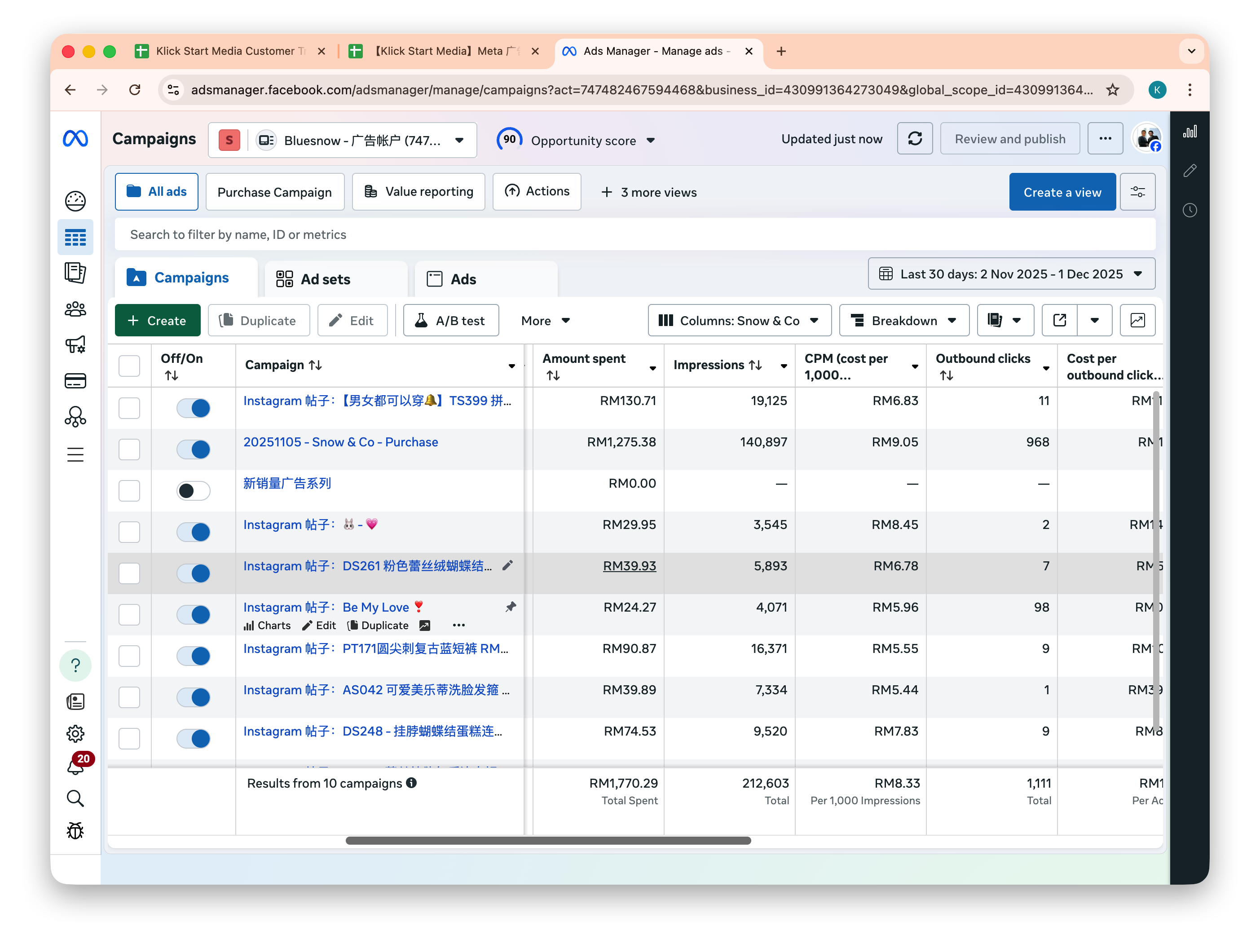The image size is (1260, 952).
Task: Click the green Create button
Action: click(157, 320)
